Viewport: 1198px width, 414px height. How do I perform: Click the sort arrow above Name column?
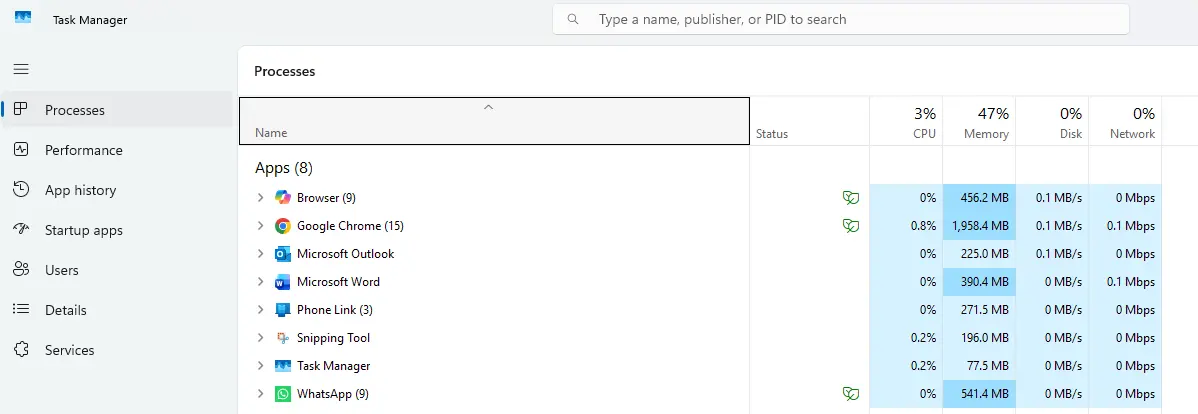click(488, 107)
